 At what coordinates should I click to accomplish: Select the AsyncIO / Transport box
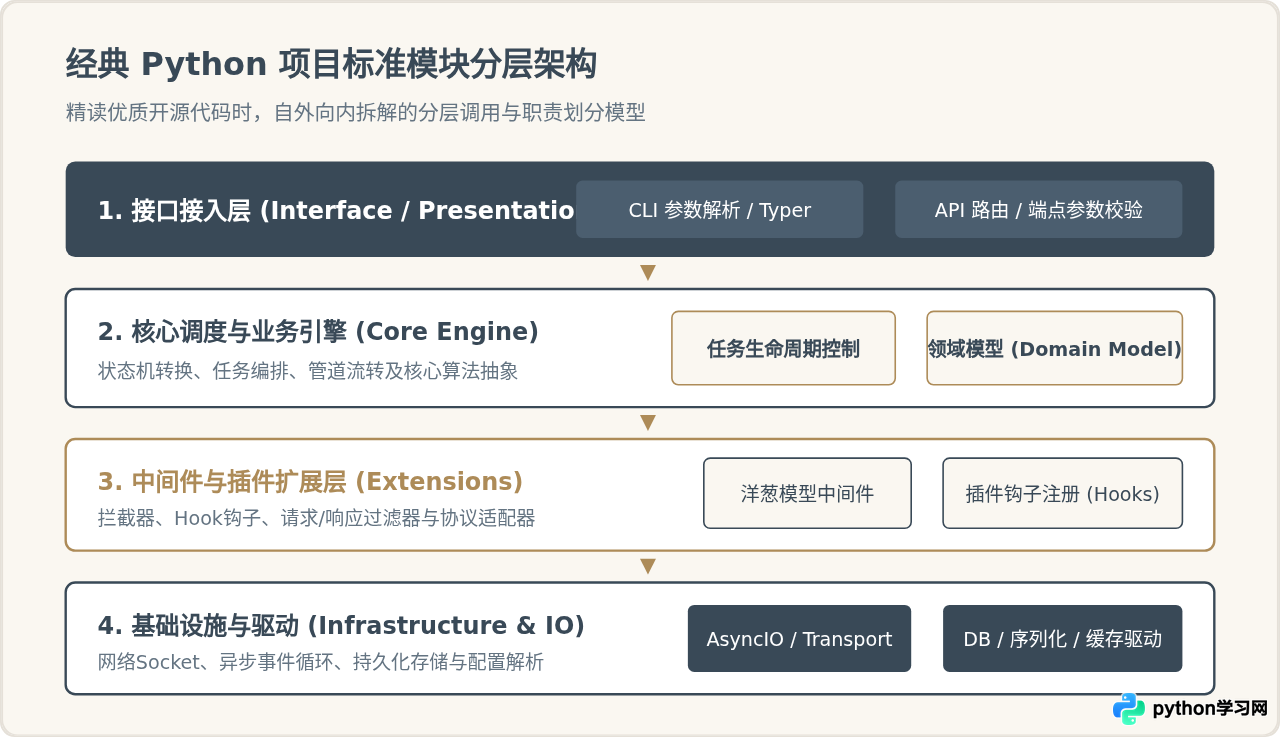click(x=799, y=638)
